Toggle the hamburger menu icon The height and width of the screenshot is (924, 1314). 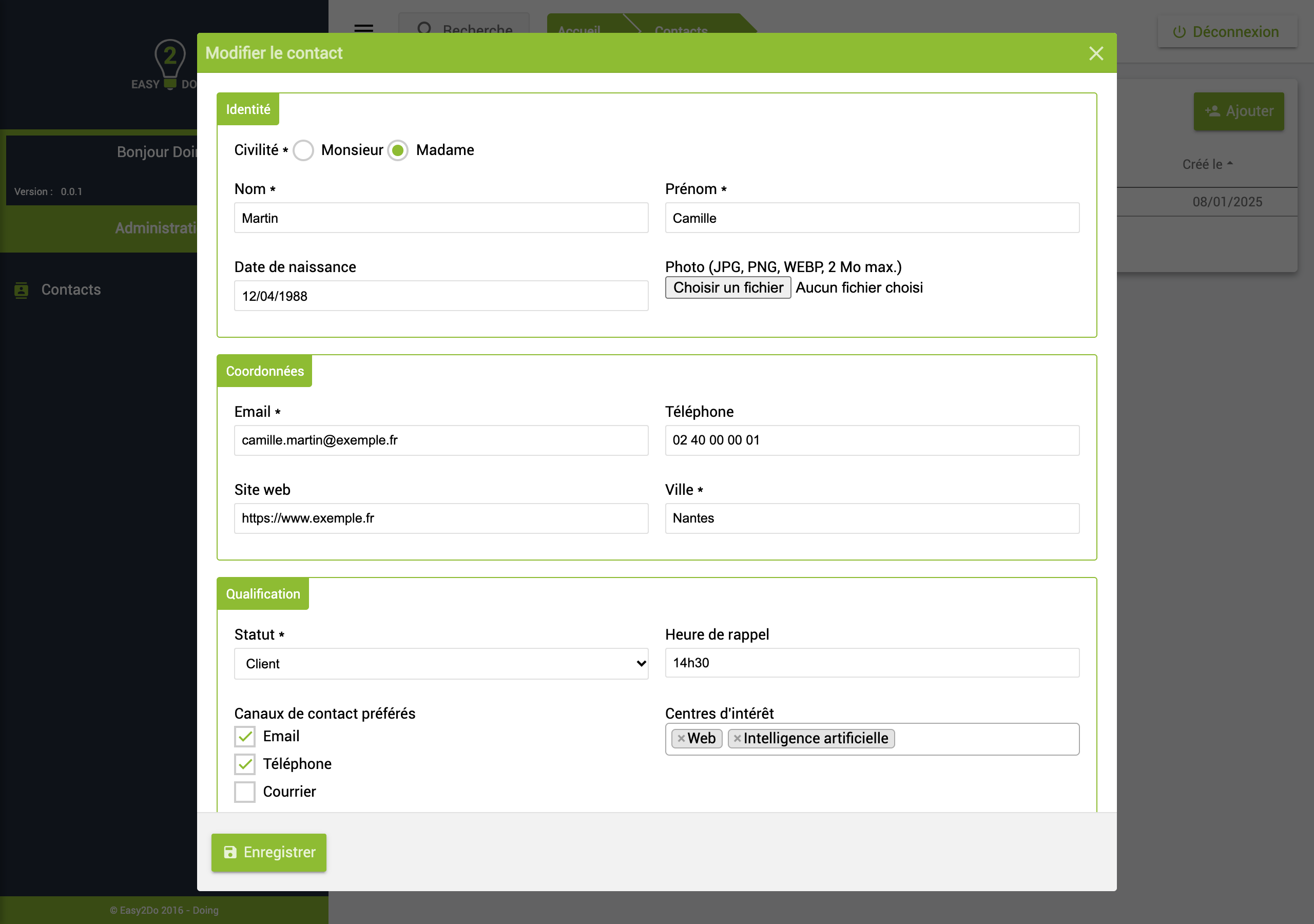[363, 28]
